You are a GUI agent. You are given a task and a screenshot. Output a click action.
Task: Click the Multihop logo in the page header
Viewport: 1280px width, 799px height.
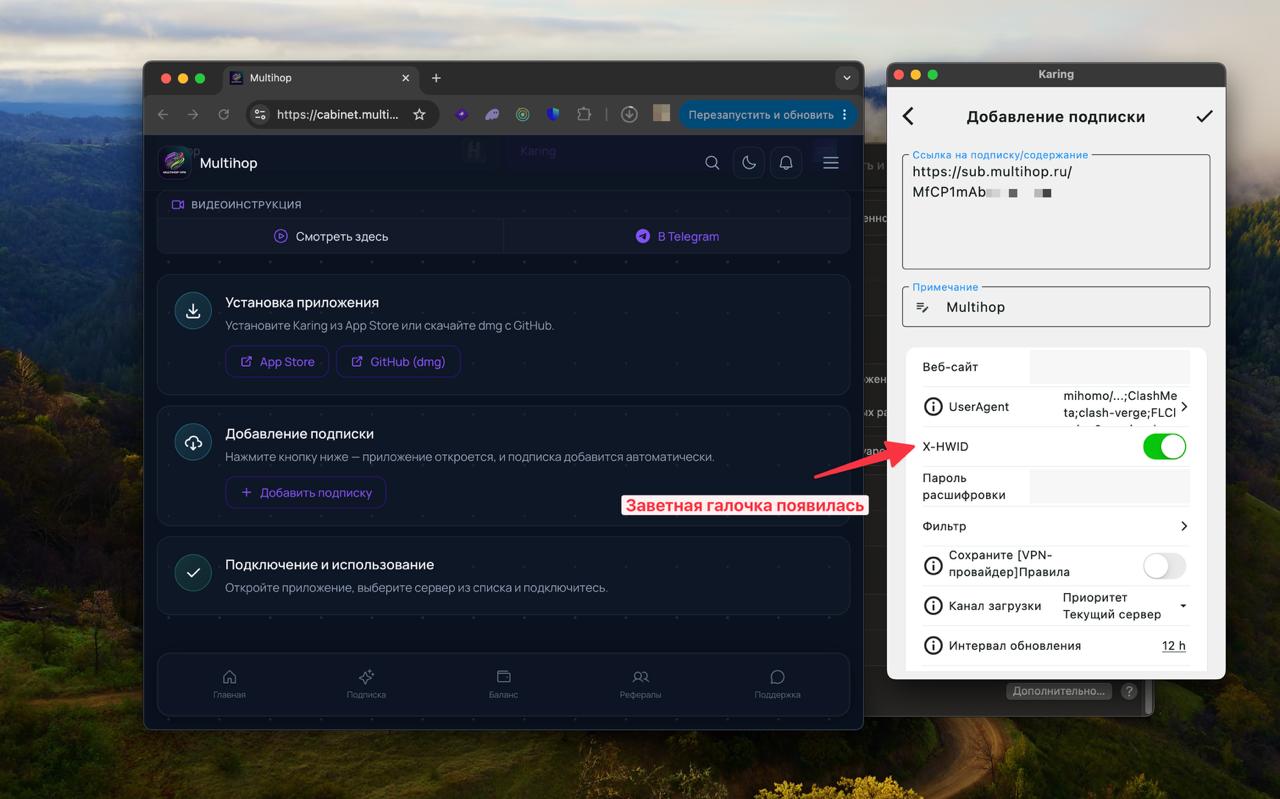pyautogui.click(x=175, y=163)
